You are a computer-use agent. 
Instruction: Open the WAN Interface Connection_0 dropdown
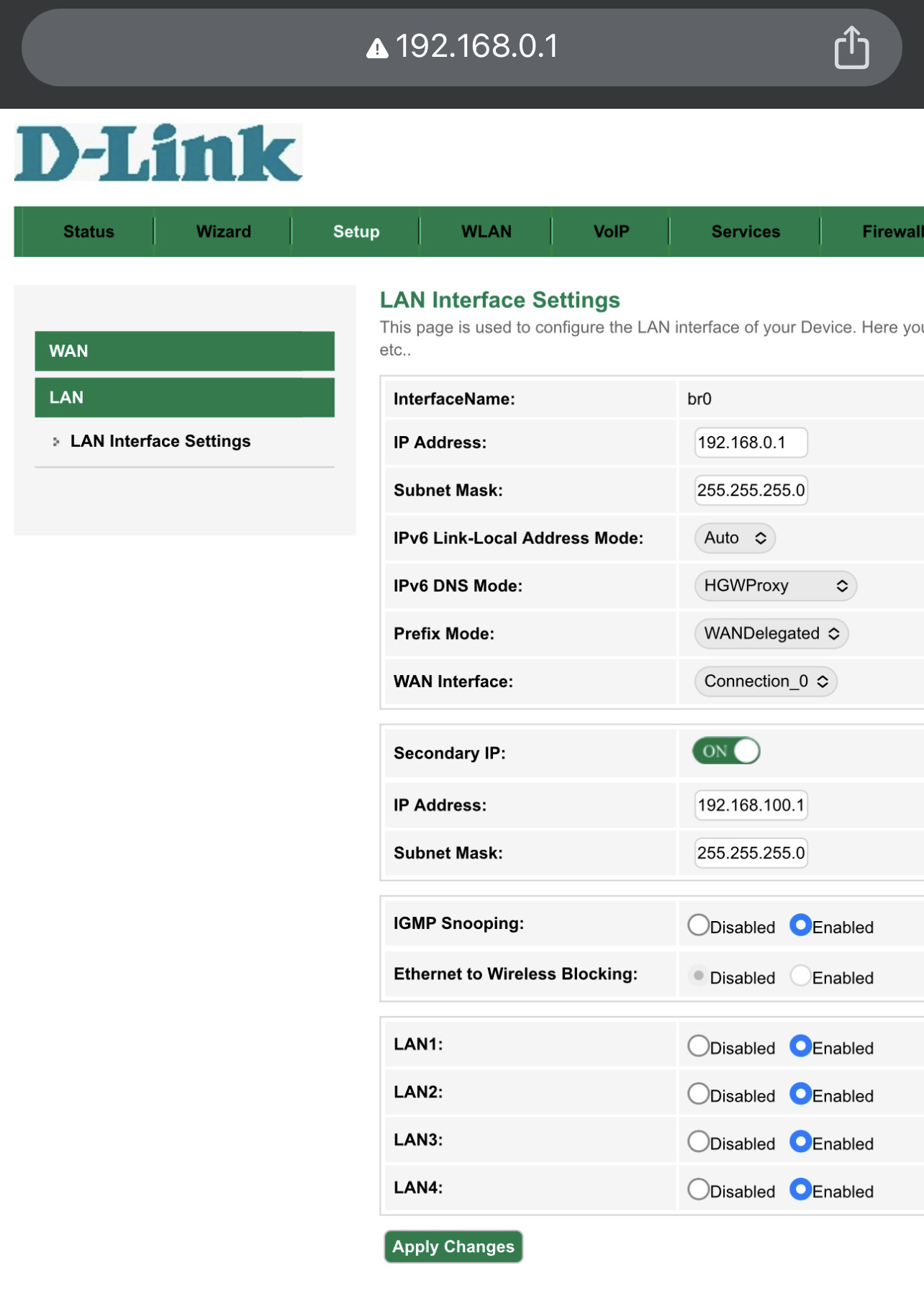click(x=766, y=681)
